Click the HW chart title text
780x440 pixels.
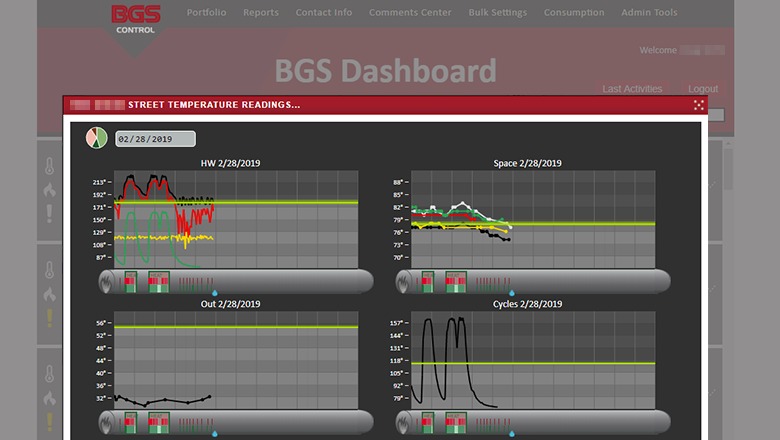point(230,163)
